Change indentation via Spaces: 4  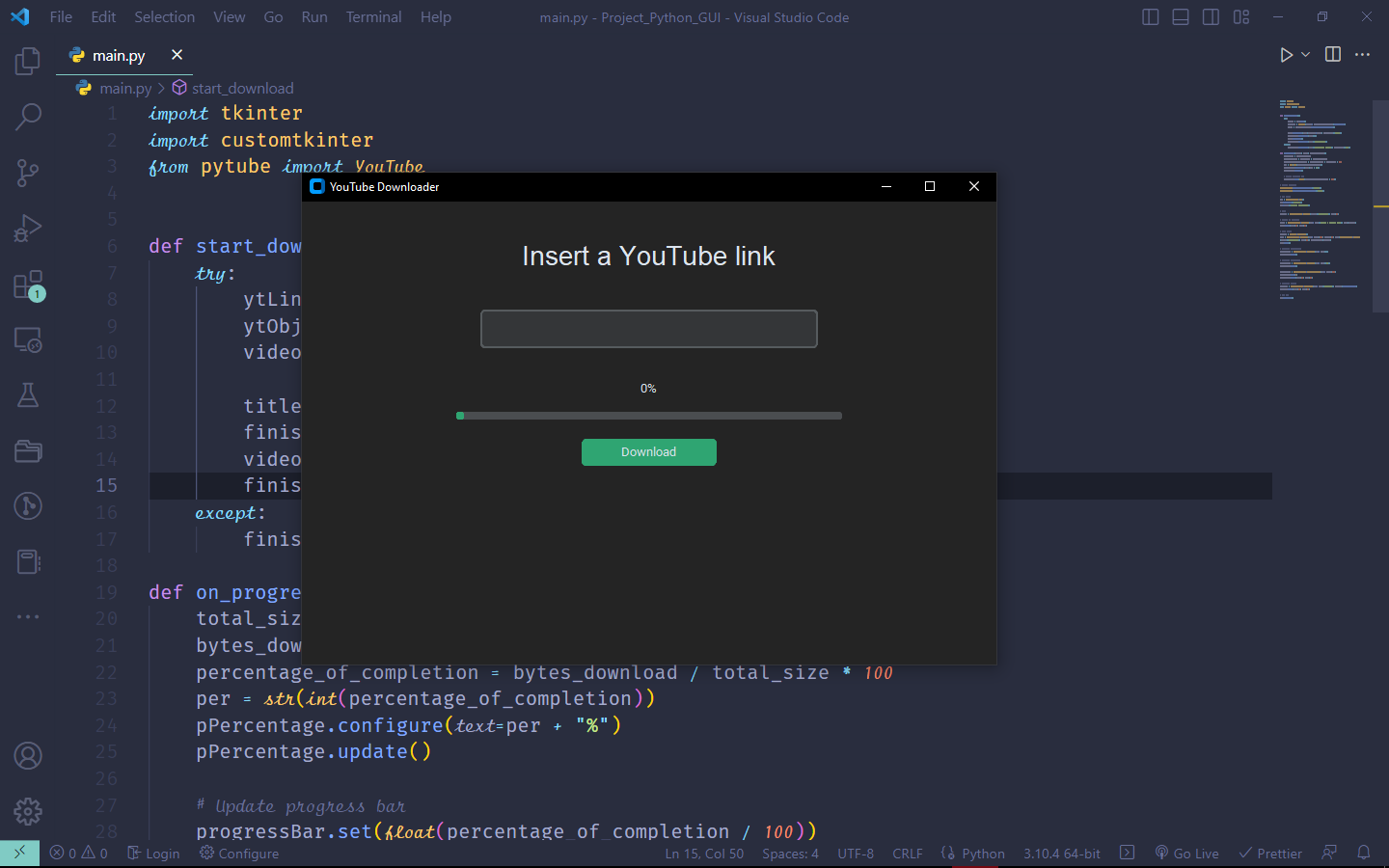[x=790, y=854]
